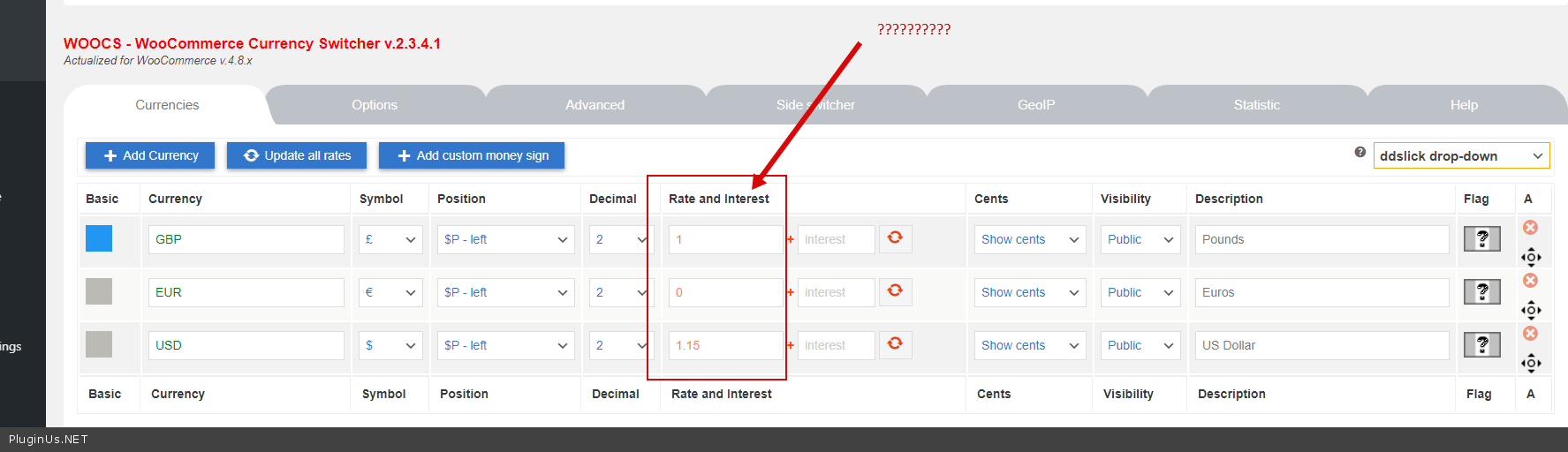Open the GeoIP tab

pyautogui.click(x=1036, y=105)
